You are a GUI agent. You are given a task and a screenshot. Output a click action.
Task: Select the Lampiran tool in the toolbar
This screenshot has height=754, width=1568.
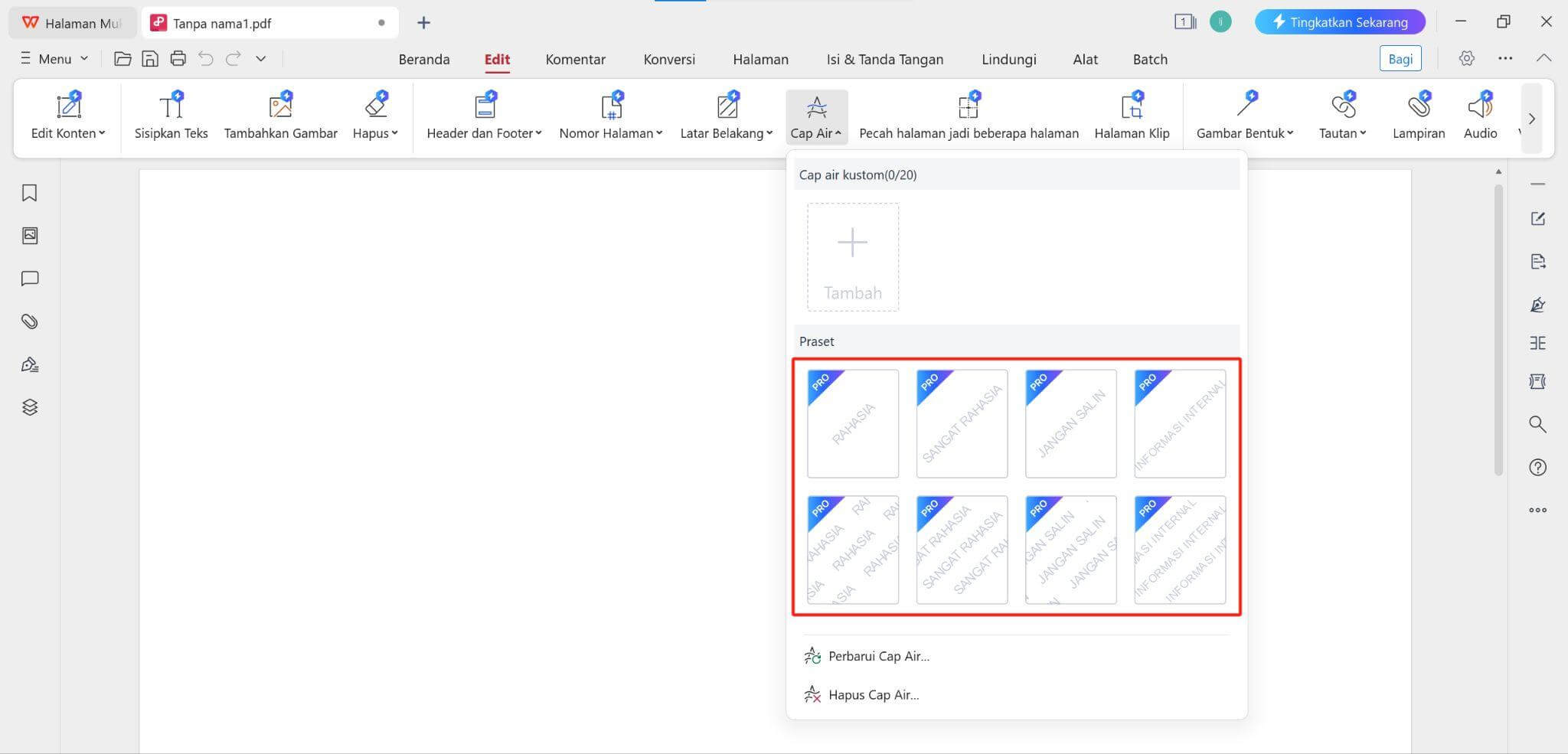point(1418,115)
